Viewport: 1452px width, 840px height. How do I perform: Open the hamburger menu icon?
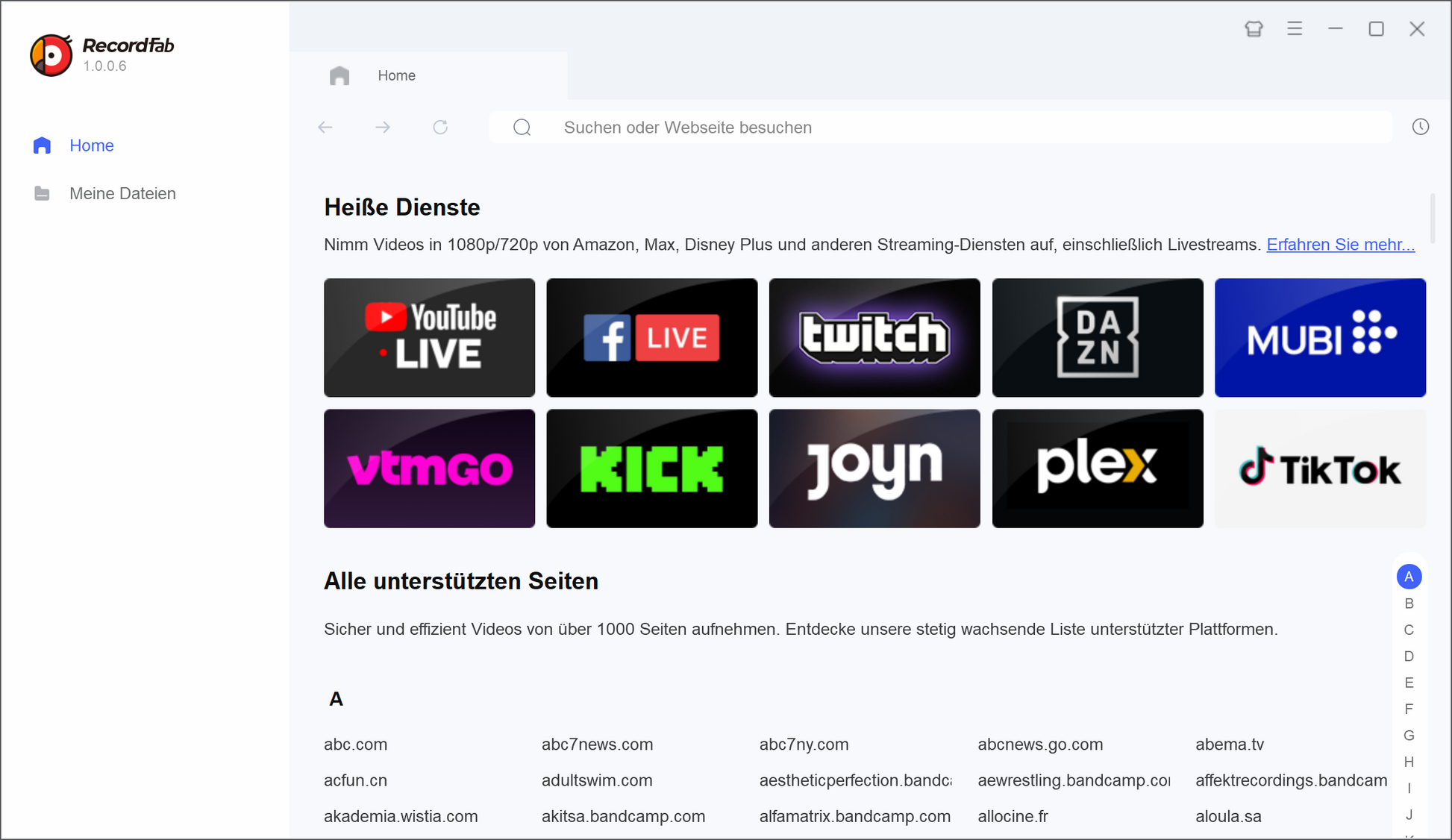coord(1295,29)
